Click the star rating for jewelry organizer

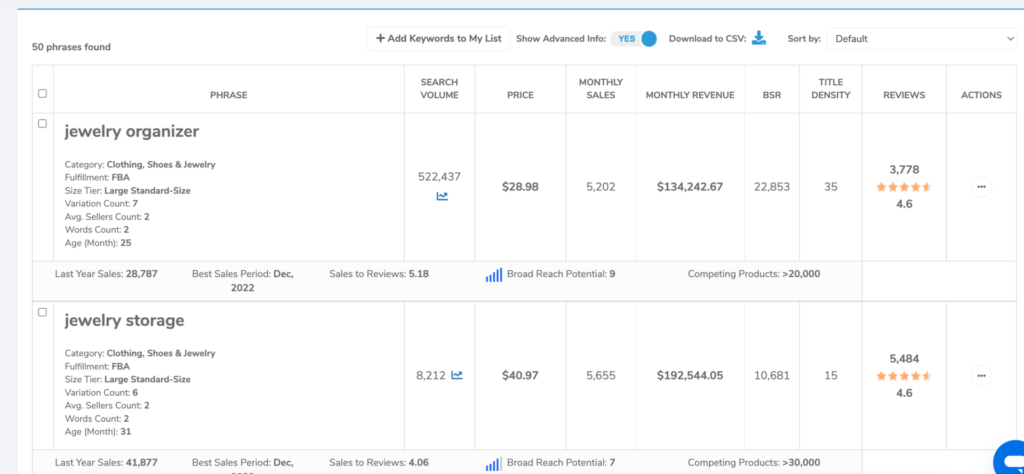tap(904, 187)
